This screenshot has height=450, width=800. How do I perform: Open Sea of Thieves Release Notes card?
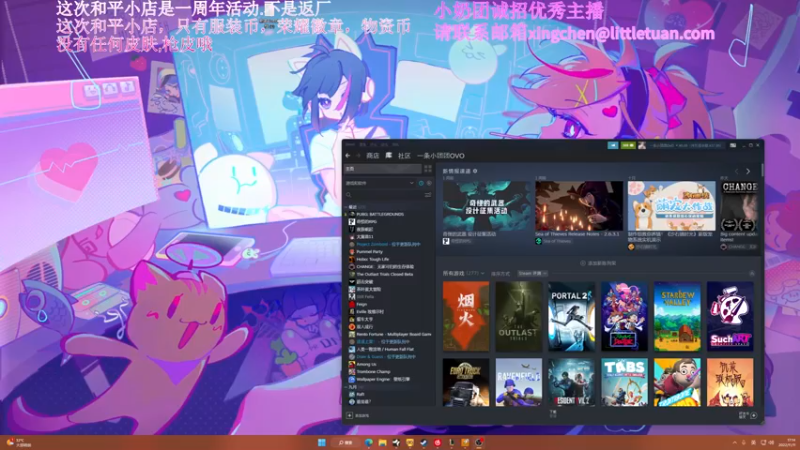(579, 206)
